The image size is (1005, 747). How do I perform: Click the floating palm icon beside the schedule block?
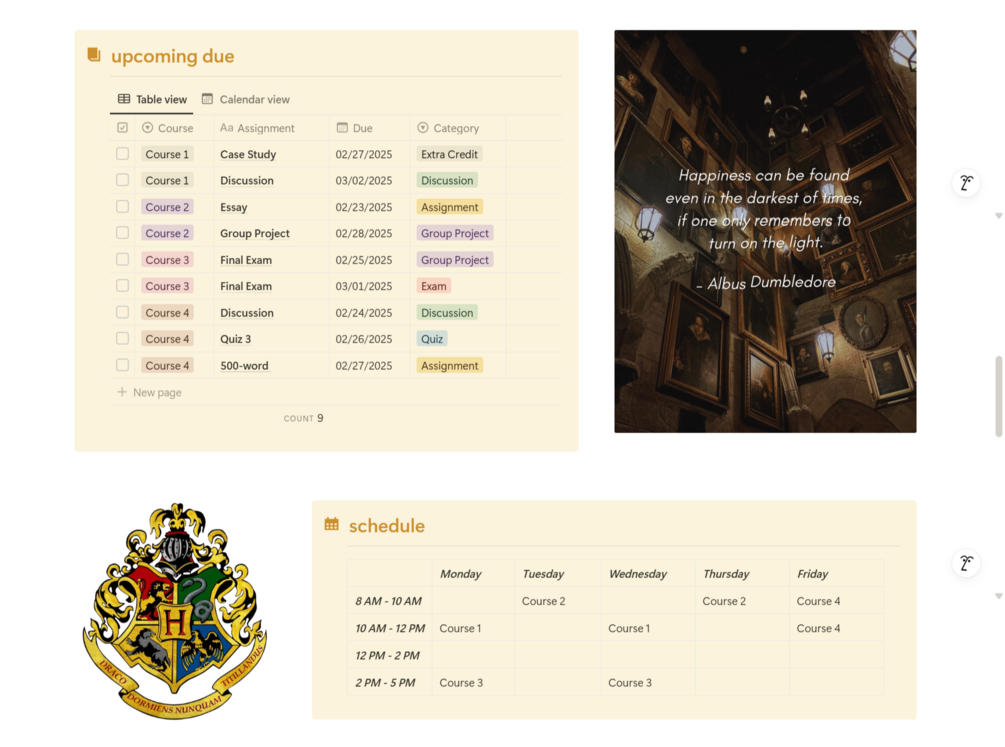966,564
